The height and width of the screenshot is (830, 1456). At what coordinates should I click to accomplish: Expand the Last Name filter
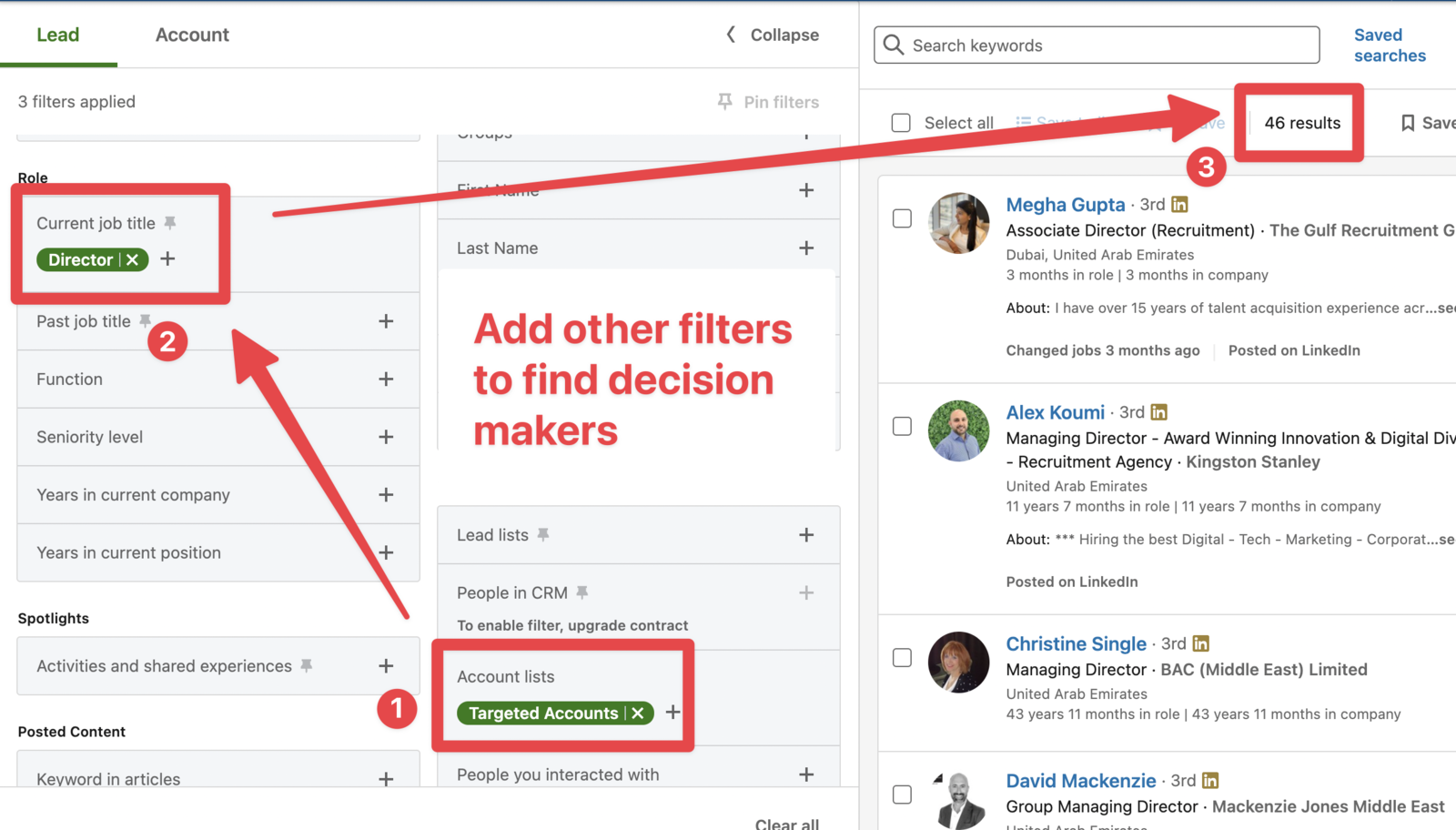coord(806,248)
